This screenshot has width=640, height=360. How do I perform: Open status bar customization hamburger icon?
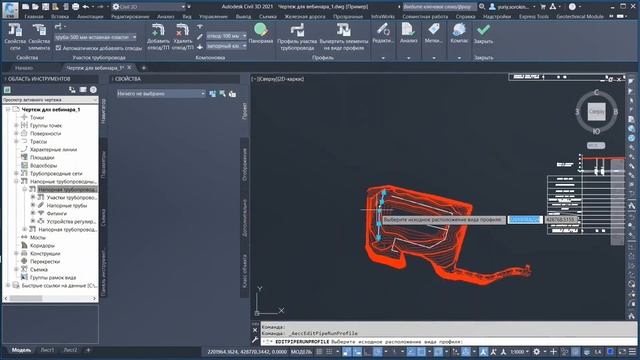click(x=632, y=351)
